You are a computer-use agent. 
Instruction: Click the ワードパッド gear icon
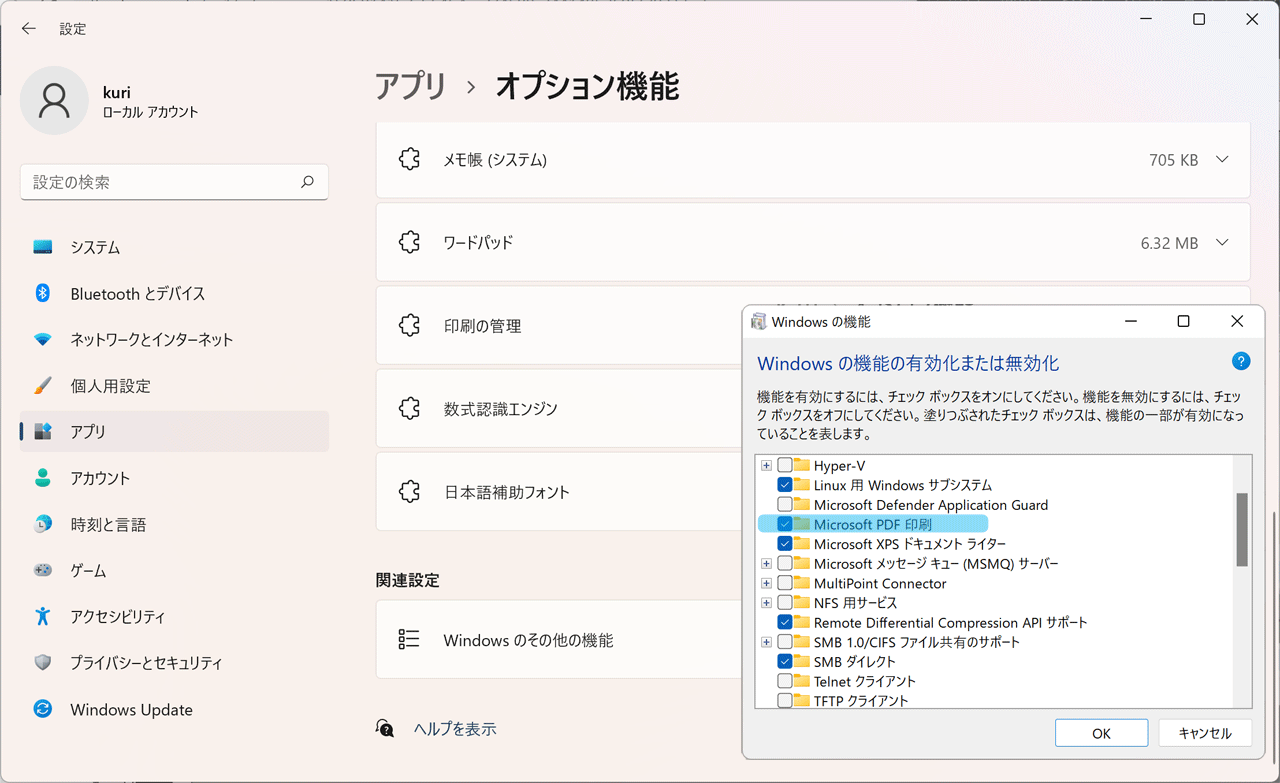[x=409, y=242]
